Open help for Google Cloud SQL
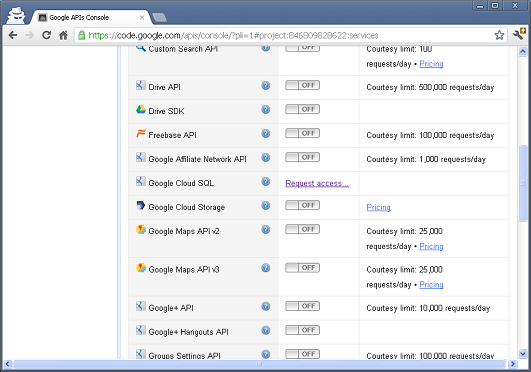This screenshot has width=531, height=372. tap(266, 182)
